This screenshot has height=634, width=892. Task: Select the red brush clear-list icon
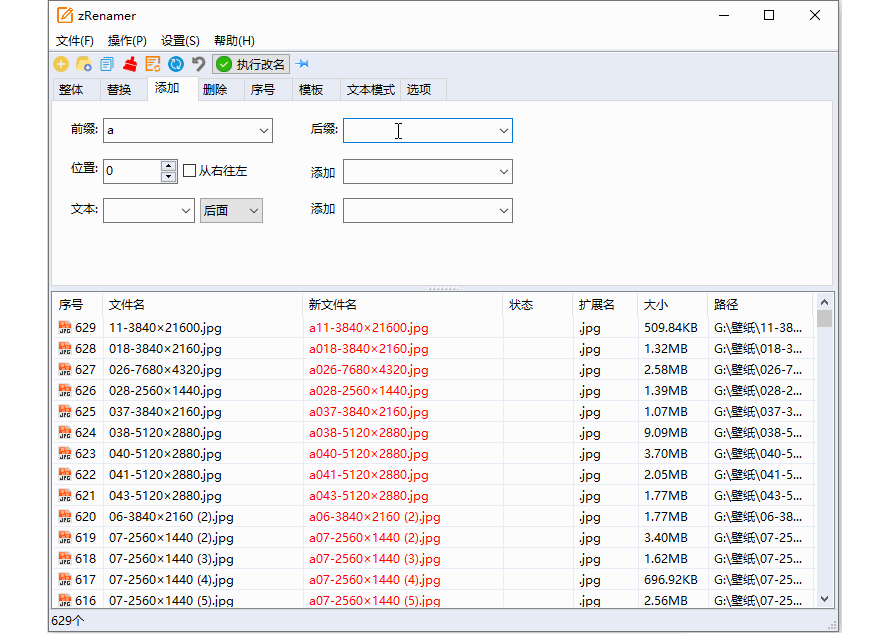tap(129, 63)
